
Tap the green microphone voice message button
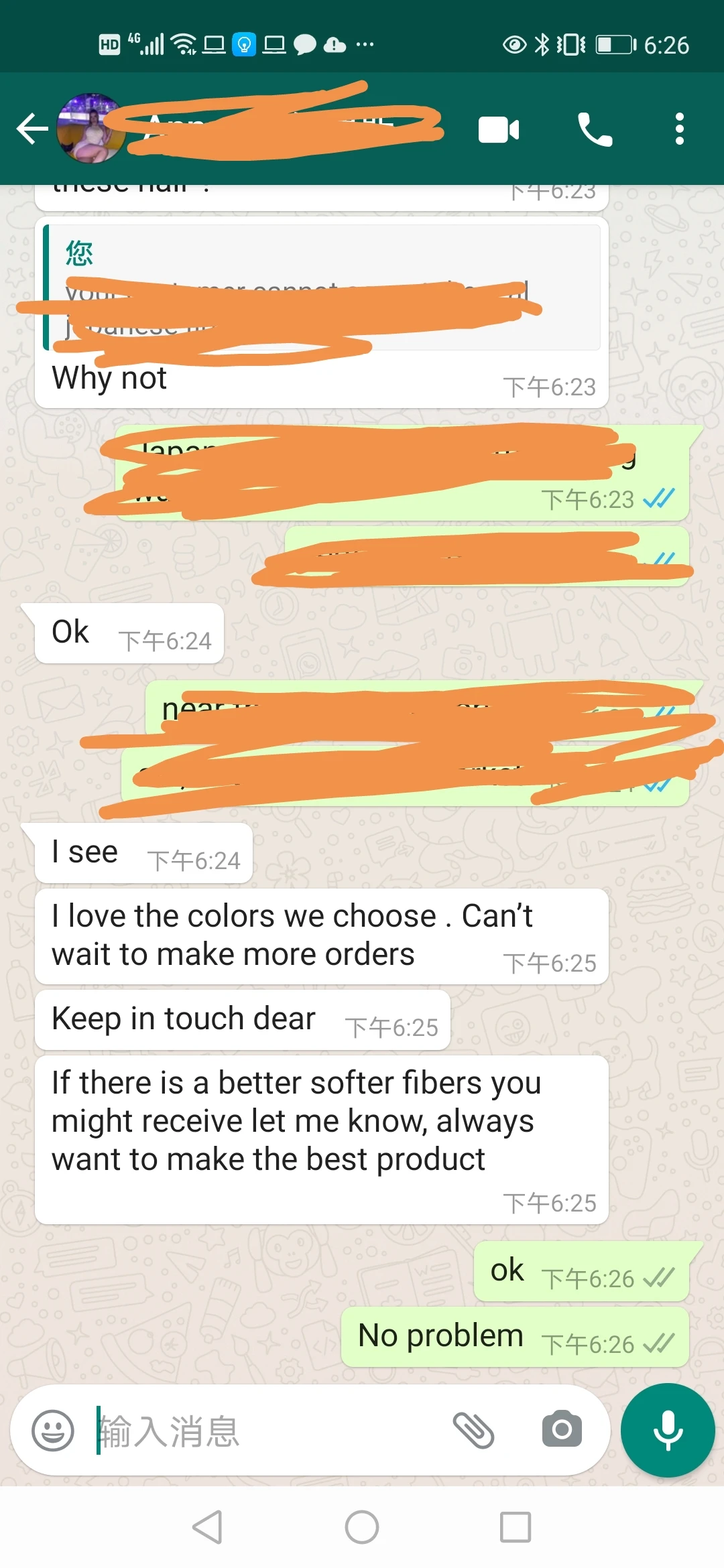668,1430
